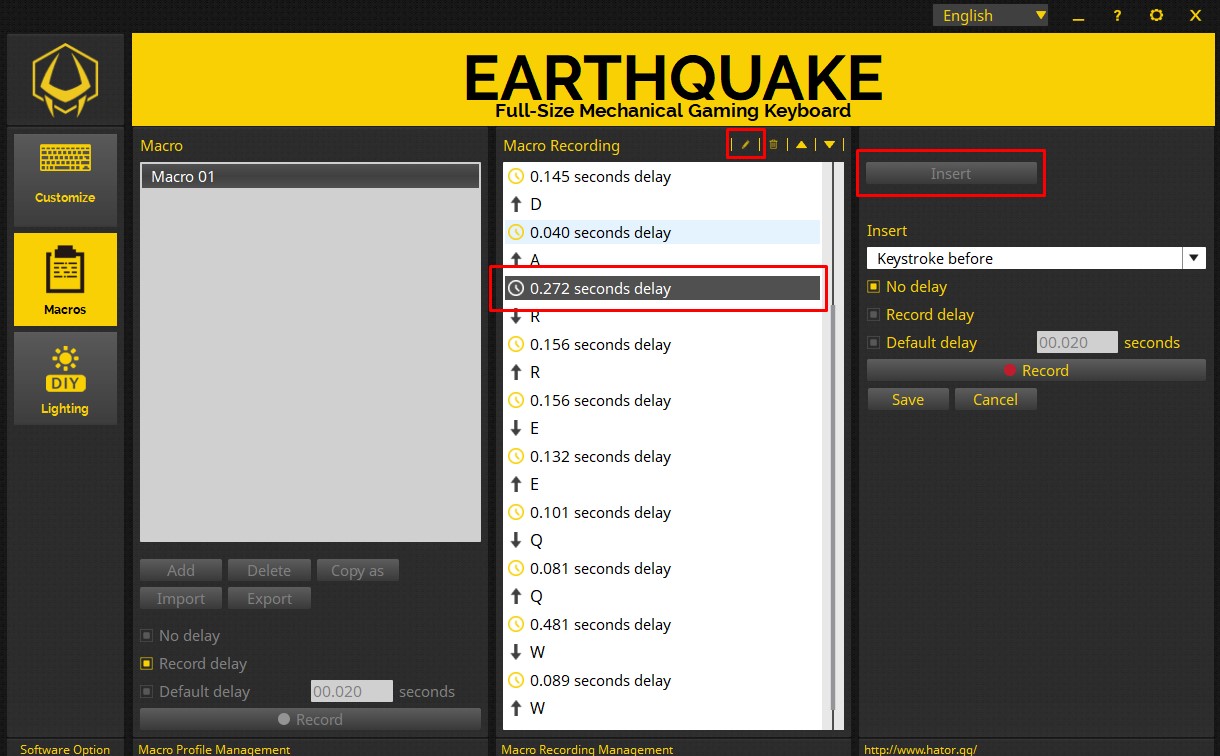
Task: Click the Insert panel Record button with red dot
Action: pyautogui.click(x=1036, y=370)
